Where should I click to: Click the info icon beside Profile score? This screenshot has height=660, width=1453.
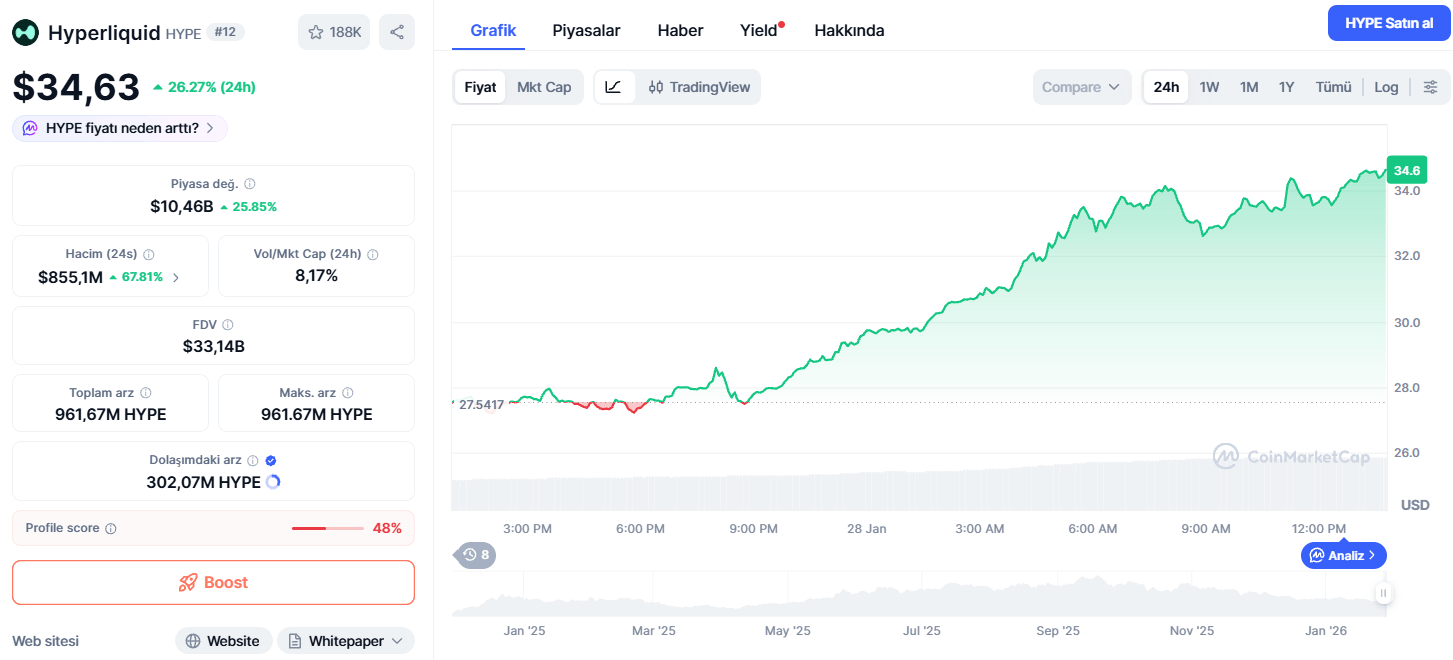click(111, 528)
